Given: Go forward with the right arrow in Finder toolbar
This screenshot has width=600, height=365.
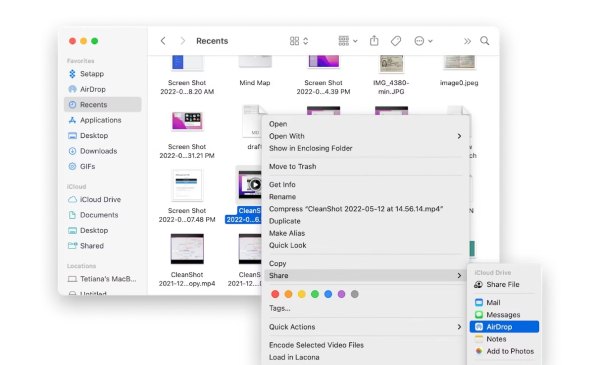Looking at the screenshot, I should coord(183,41).
